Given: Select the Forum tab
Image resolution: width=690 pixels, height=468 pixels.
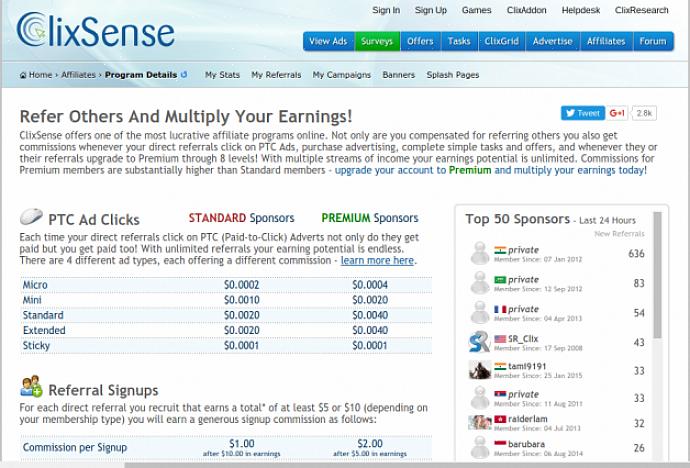Looking at the screenshot, I should (x=653, y=41).
